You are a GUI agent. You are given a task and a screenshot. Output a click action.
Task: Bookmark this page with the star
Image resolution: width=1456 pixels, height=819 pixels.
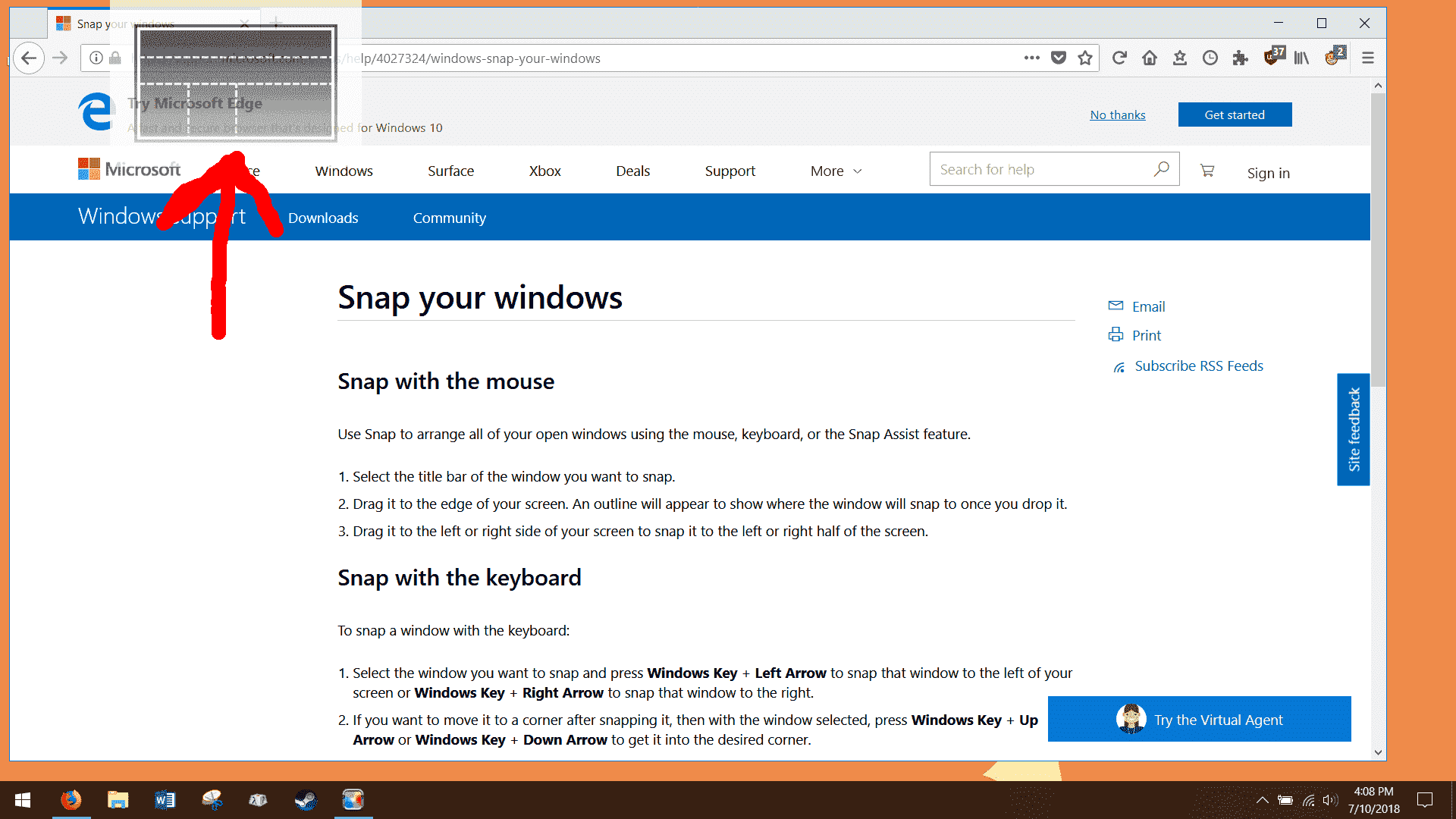click(1085, 58)
